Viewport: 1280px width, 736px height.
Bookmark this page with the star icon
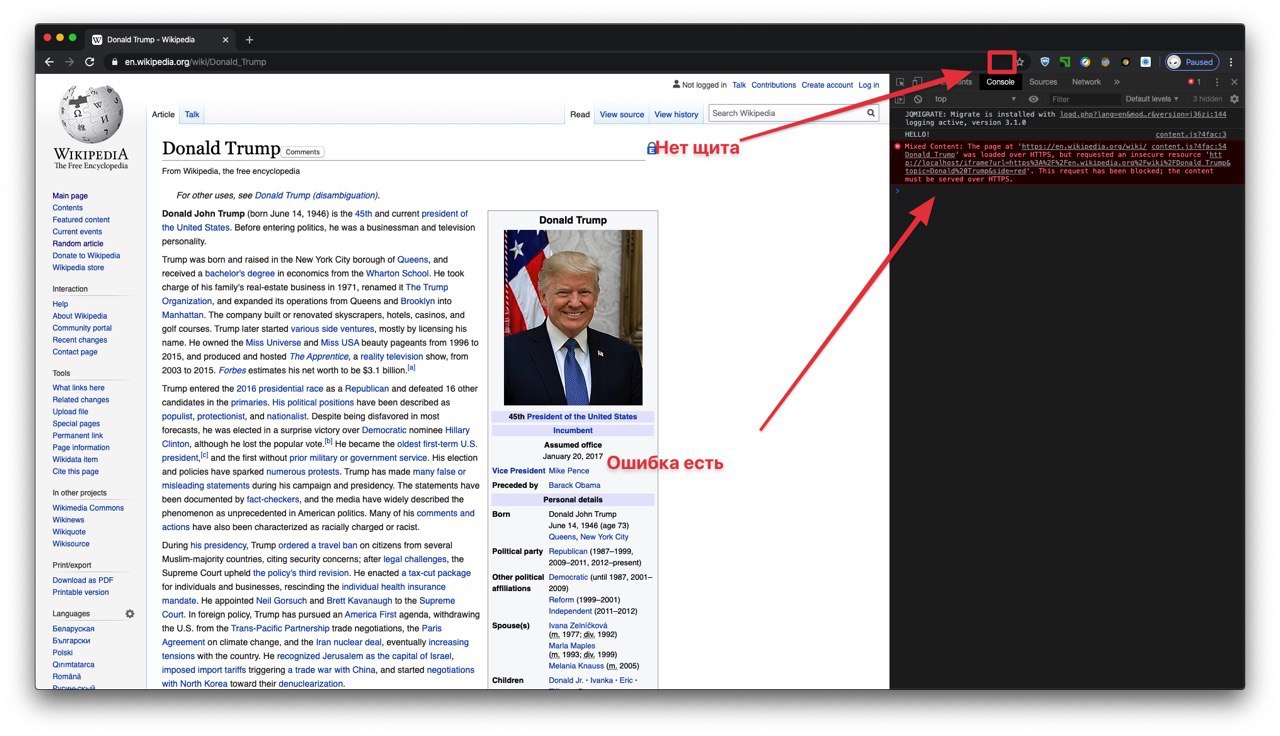(x=1020, y=62)
